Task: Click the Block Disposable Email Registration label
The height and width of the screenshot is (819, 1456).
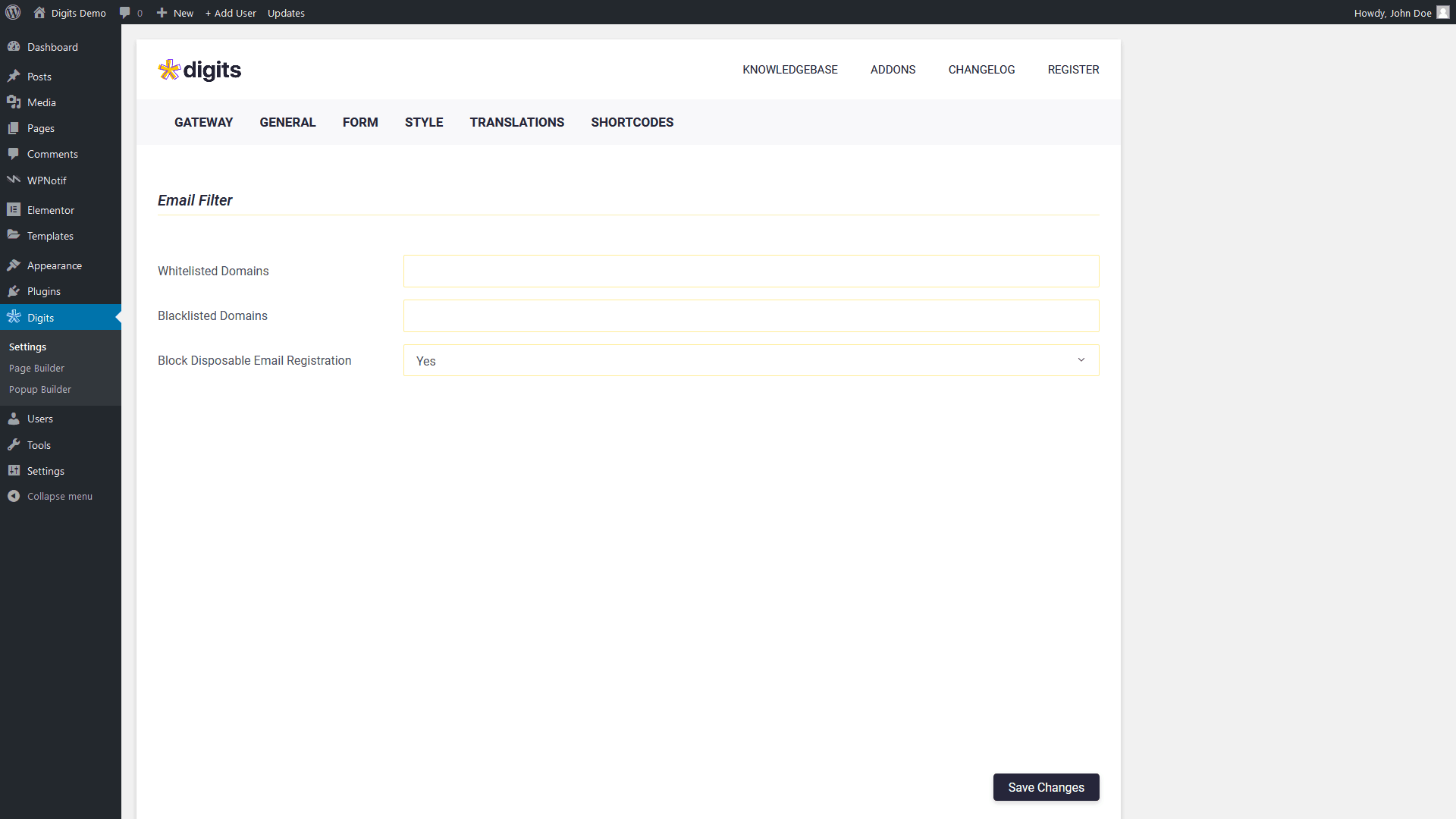Action: coord(255,360)
